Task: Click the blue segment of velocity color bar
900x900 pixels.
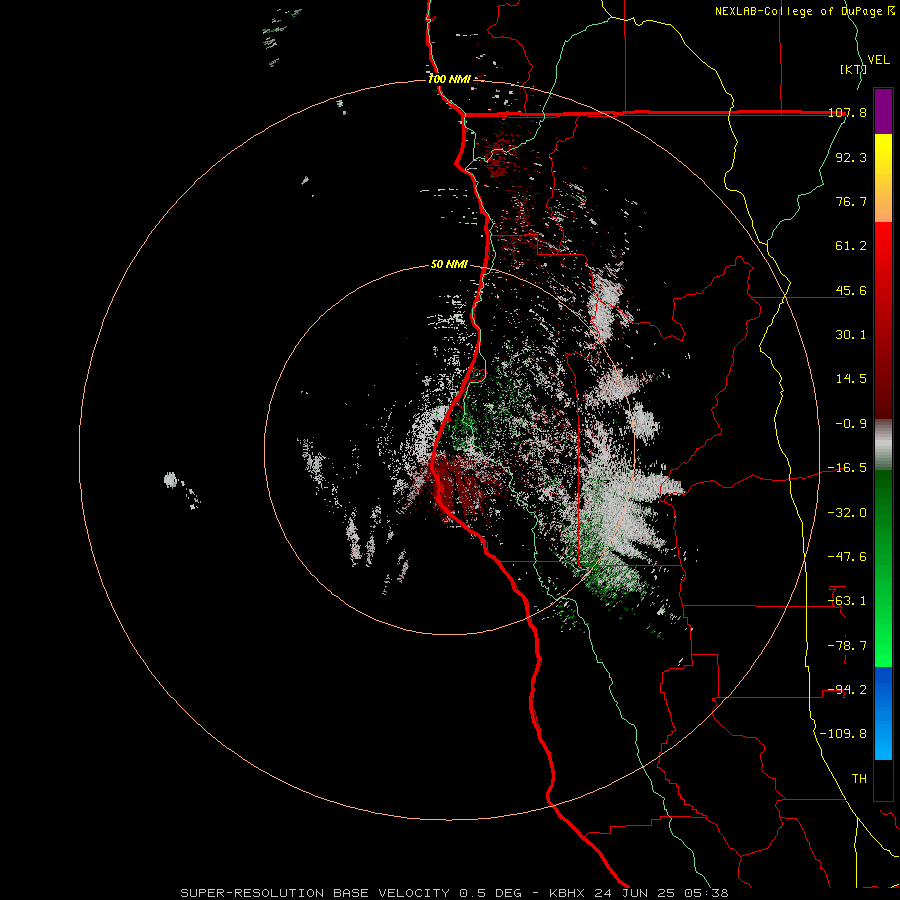Action: pos(883,713)
